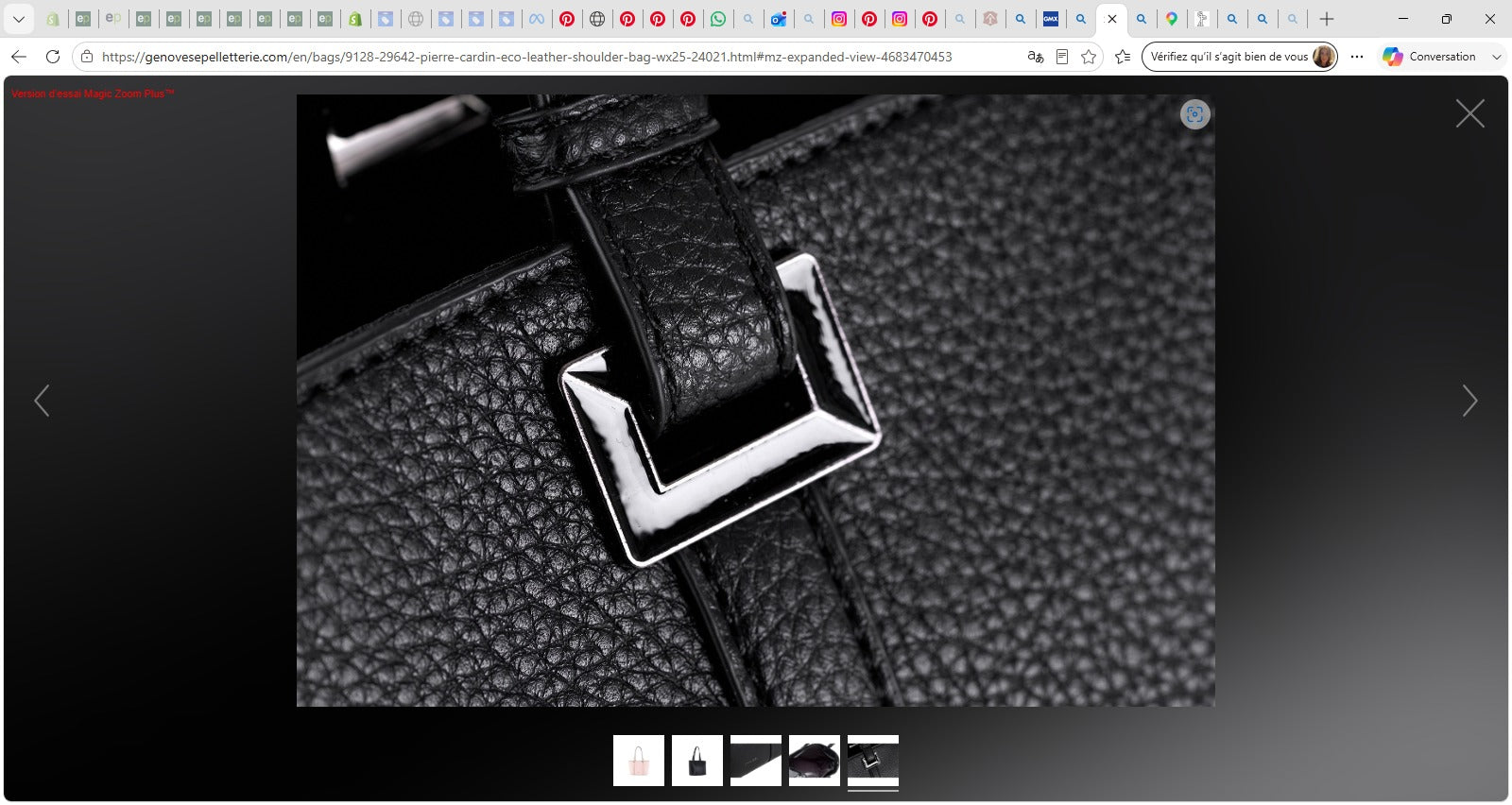Open the favorites list

pos(1123,57)
